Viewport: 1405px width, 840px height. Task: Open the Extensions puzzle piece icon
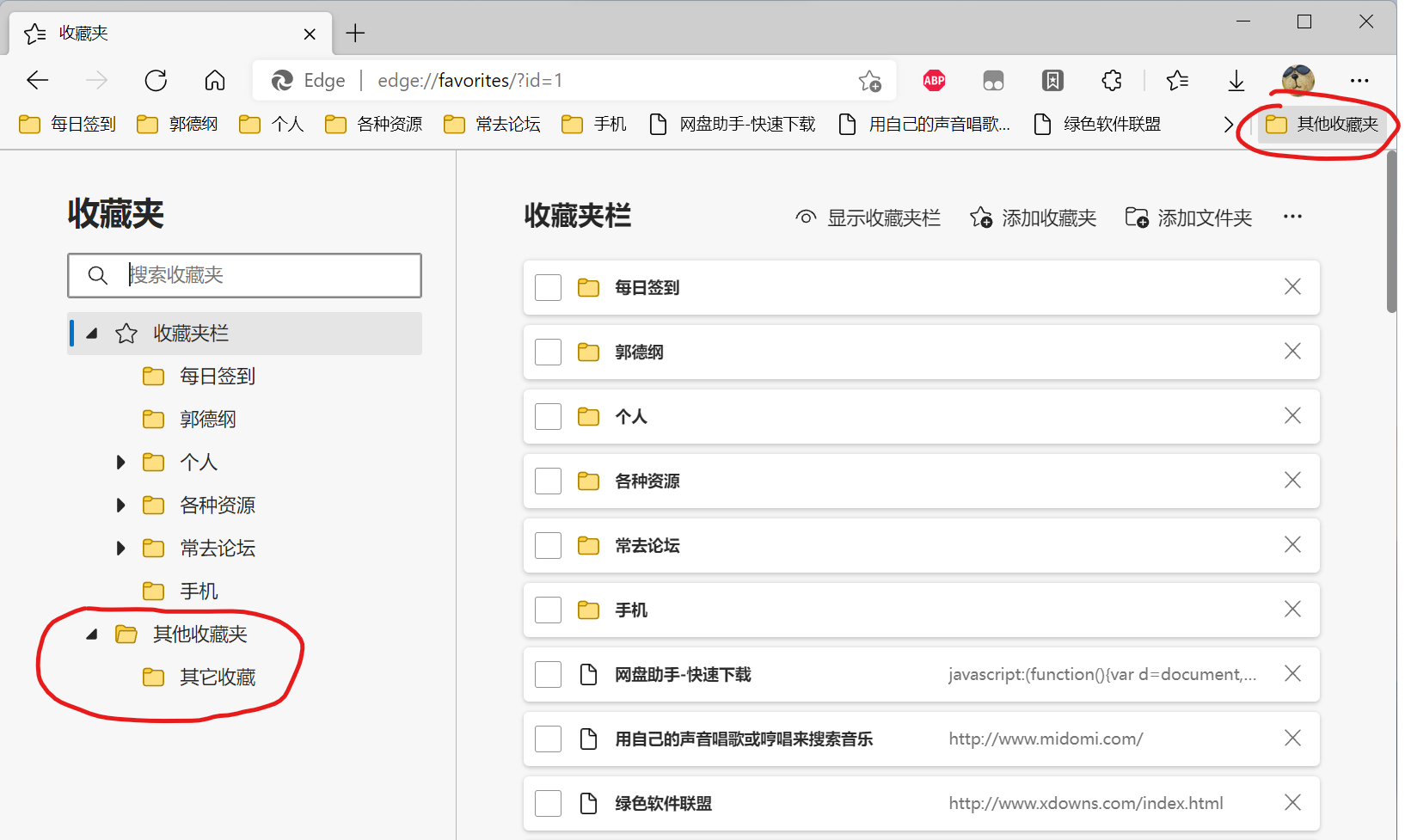pyautogui.click(x=1111, y=81)
